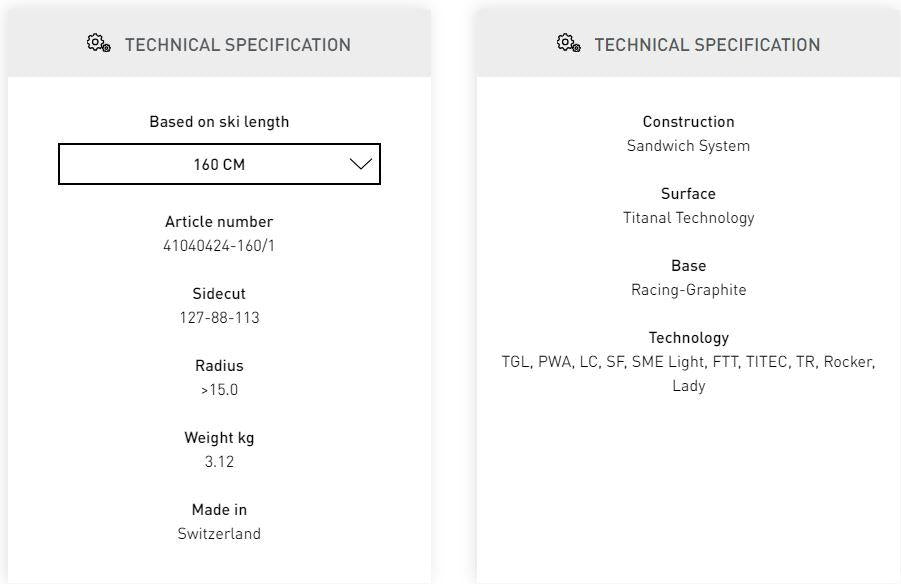Click the sidecut value 127-88-113
The height and width of the screenshot is (584, 901).
[219, 318]
